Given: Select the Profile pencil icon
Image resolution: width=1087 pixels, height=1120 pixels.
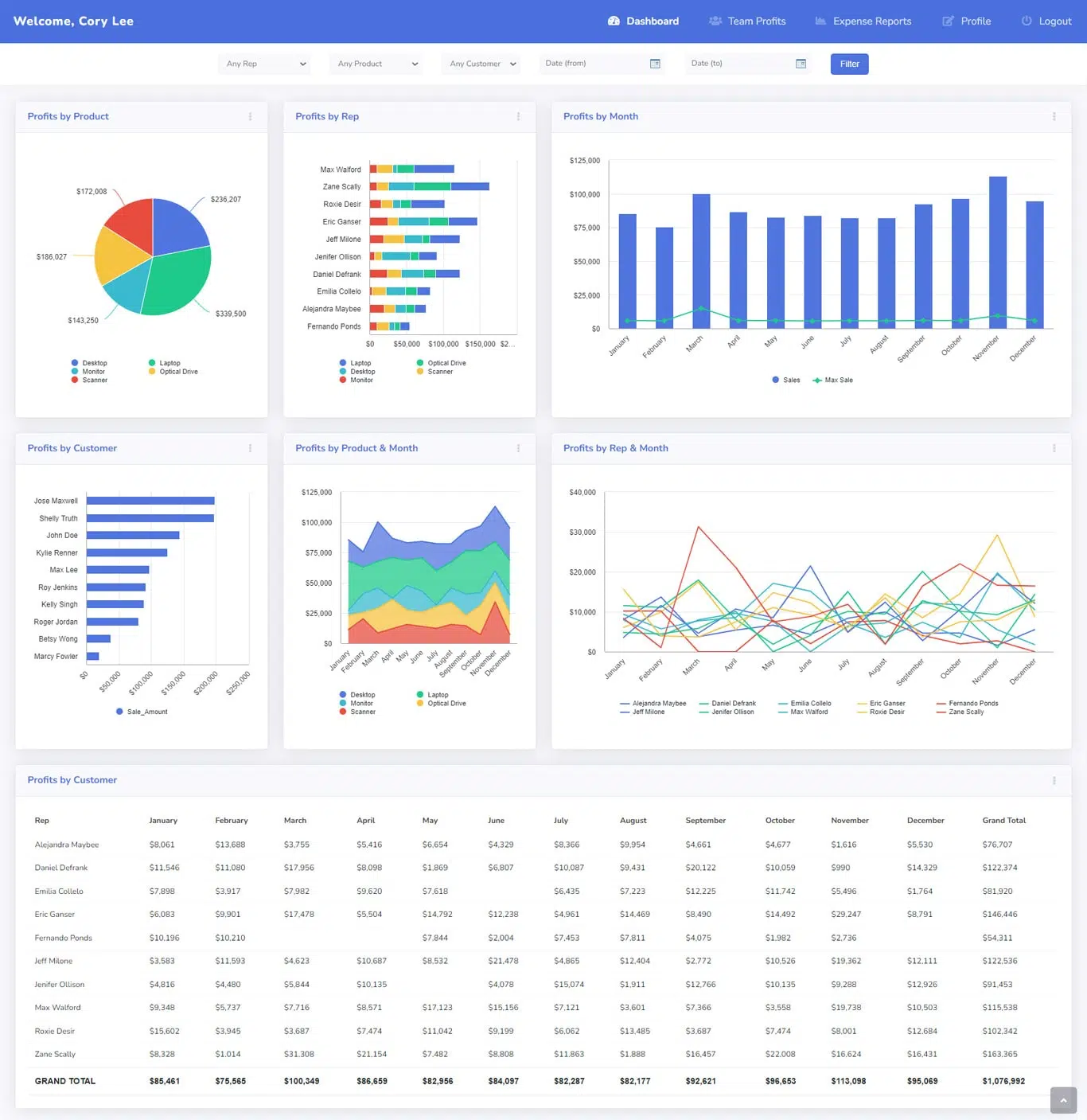Looking at the screenshot, I should click(x=947, y=21).
